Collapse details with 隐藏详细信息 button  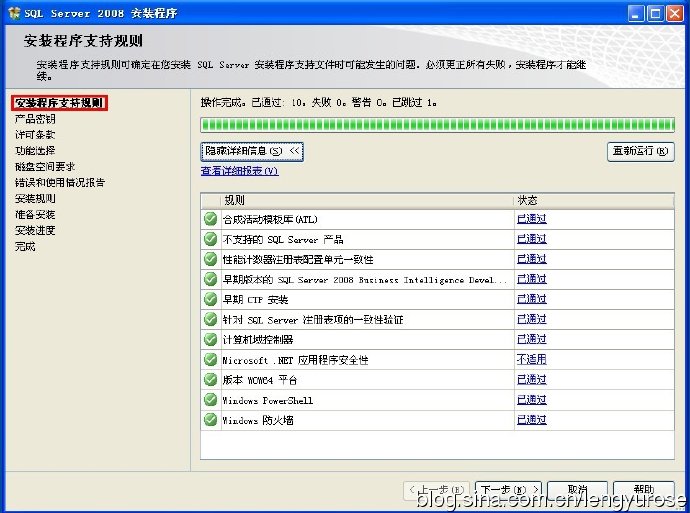[252, 151]
